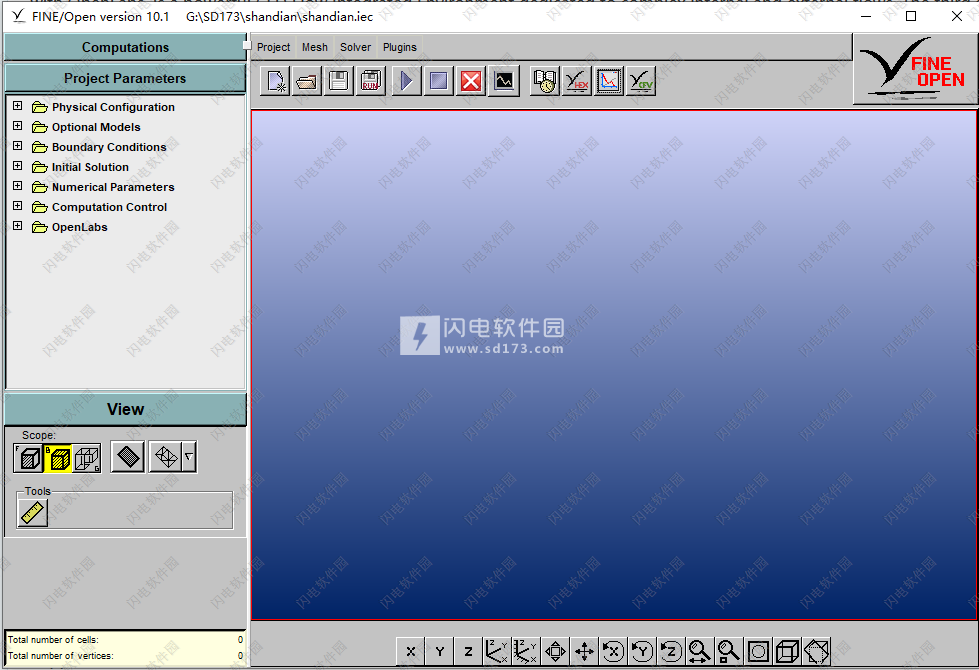Expand the OpenLabs tree node
This screenshot has height=670, width=979.
(x=17, y=226)
